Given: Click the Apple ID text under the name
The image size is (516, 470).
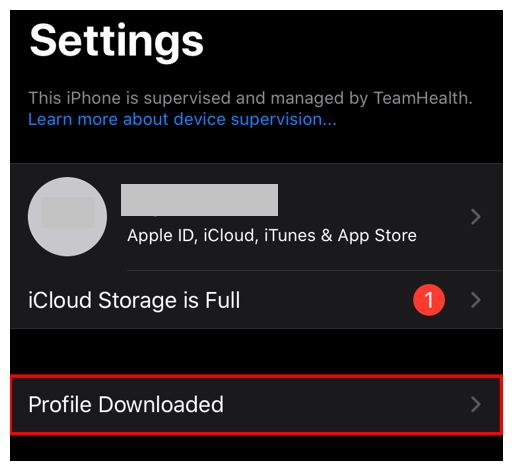Looking at the screenshot, I should (x=162, y=235).
